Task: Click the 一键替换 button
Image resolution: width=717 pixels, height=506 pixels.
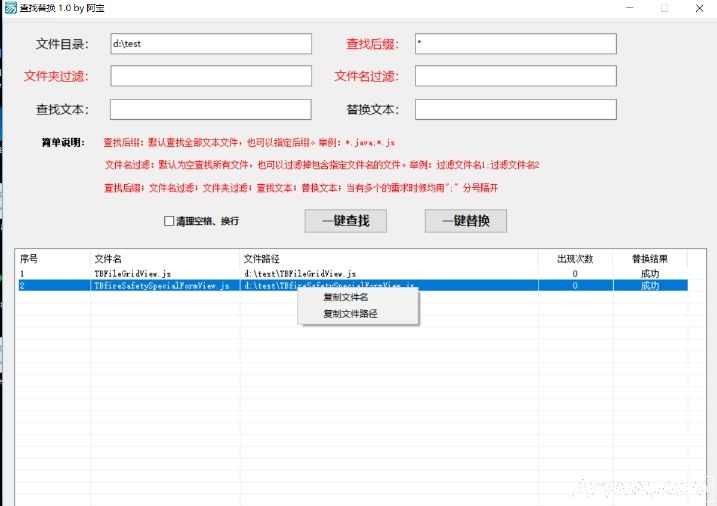Action: 466,221
